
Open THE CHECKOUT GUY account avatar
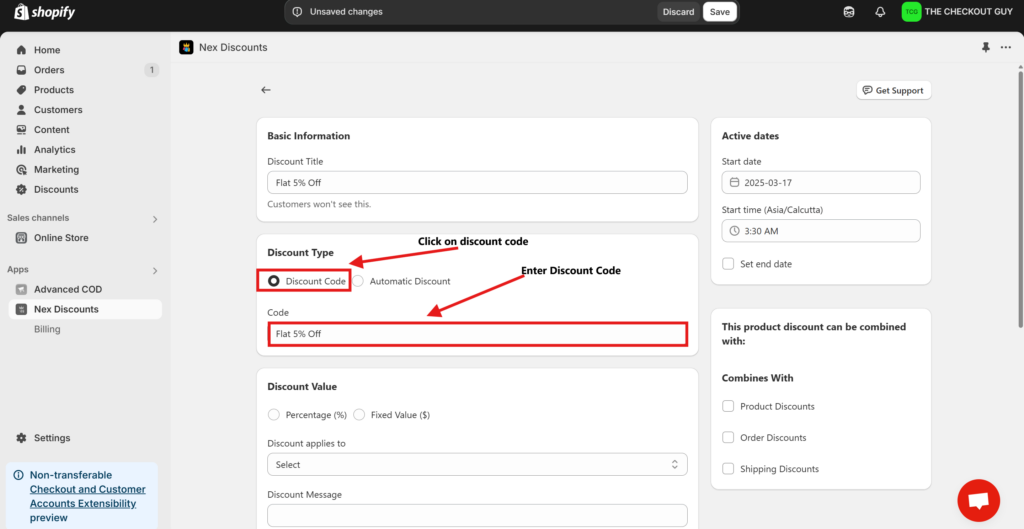coord(911,12)
